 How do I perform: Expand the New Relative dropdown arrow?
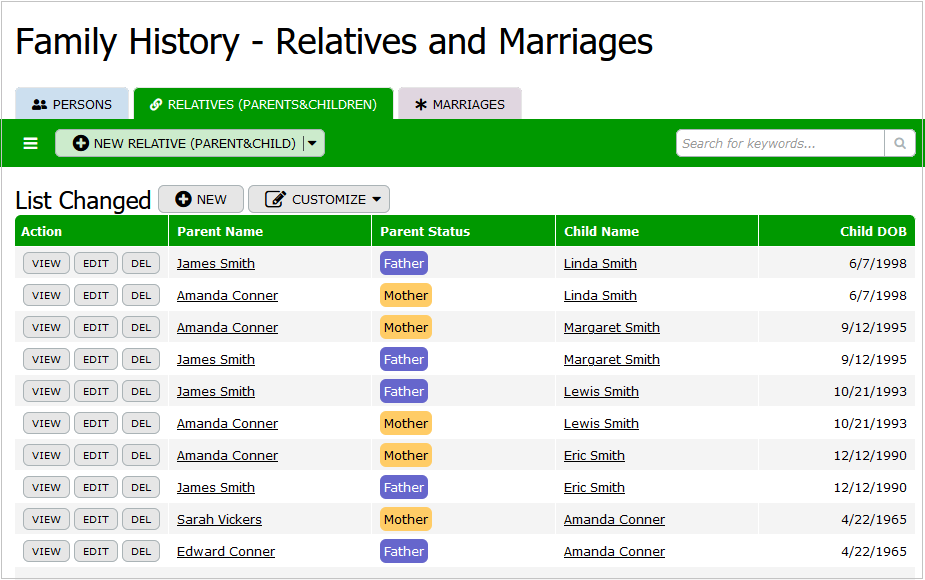313,143
